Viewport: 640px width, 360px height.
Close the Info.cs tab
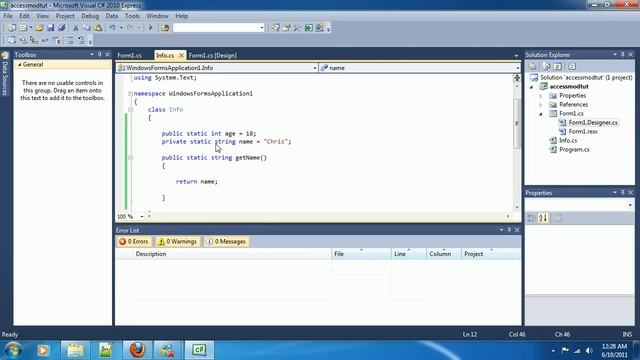point(181,55)
